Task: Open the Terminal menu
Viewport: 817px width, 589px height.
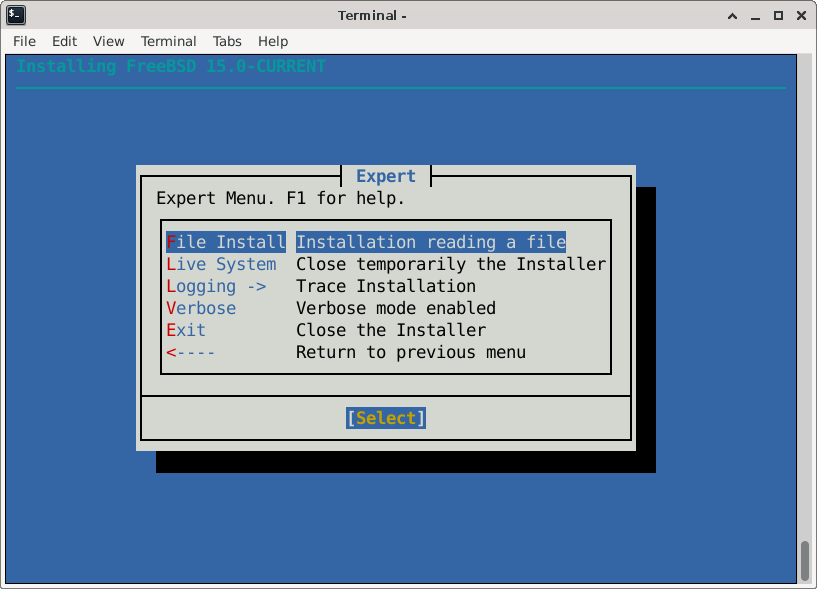Action: (168, 41)
